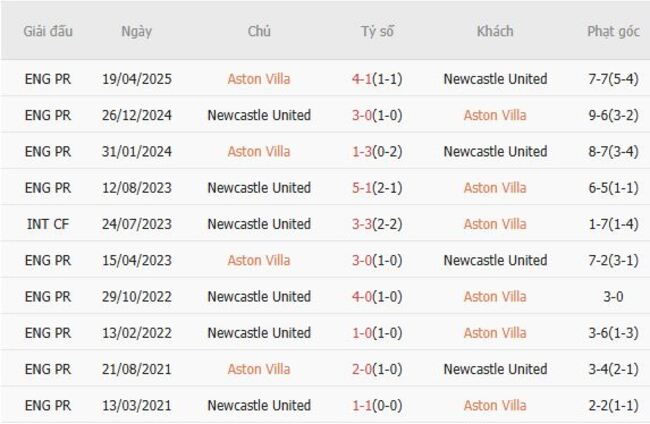Click the 3-3 score of 24/07/2023 match

point(365,224)
